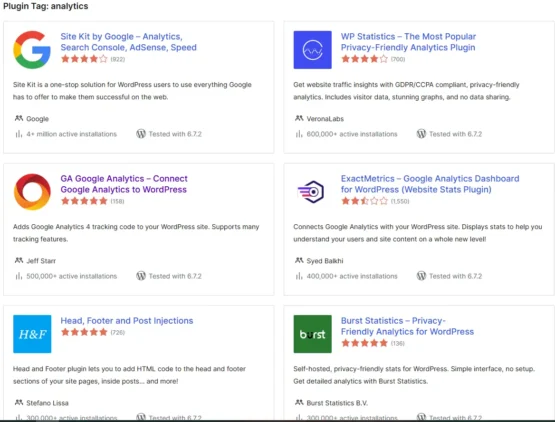Click the (158) review count

[118, 201]
